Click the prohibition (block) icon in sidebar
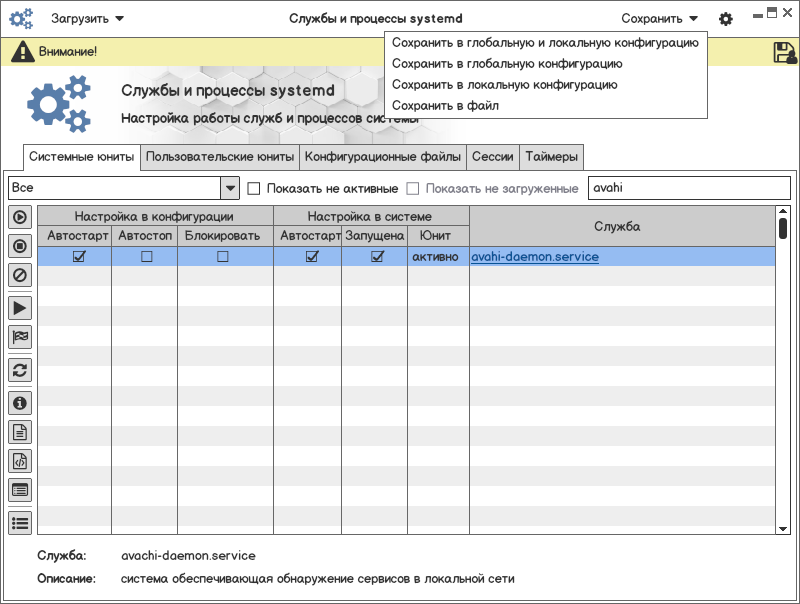Viewport: 800px width, 604px height. click(x=19, y=275)
